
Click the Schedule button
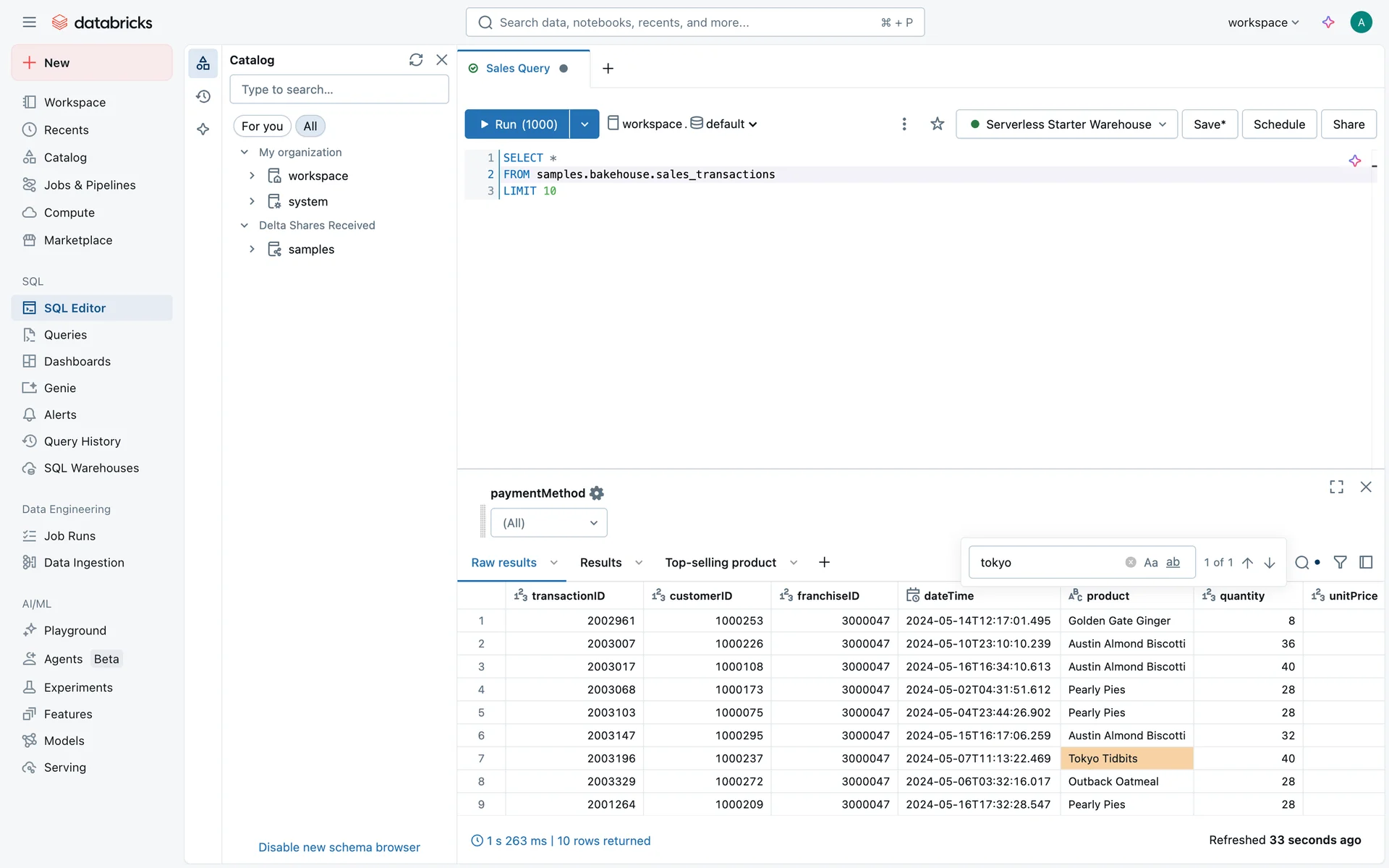(x=1278, y=124)
